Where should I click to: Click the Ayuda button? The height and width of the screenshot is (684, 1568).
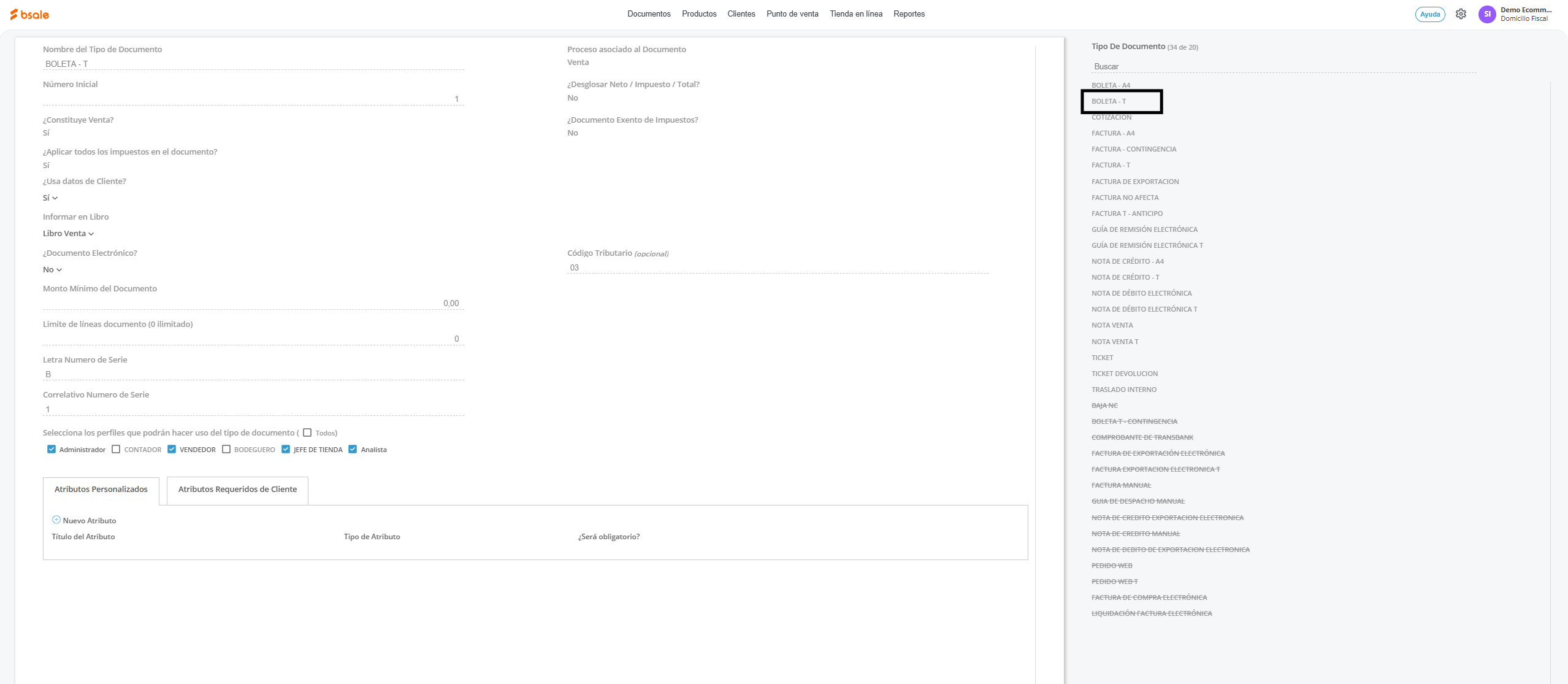[x=1429, y=14]
